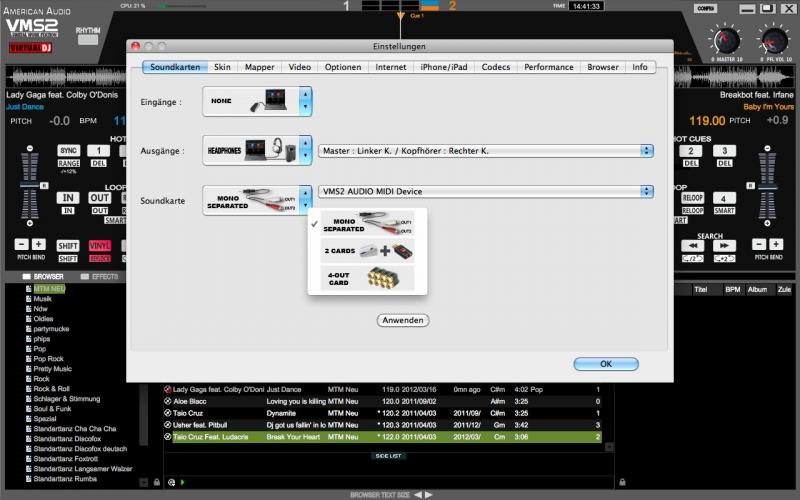
Task: Switch to the Mapper tab
Action: [x=260, y=67]
